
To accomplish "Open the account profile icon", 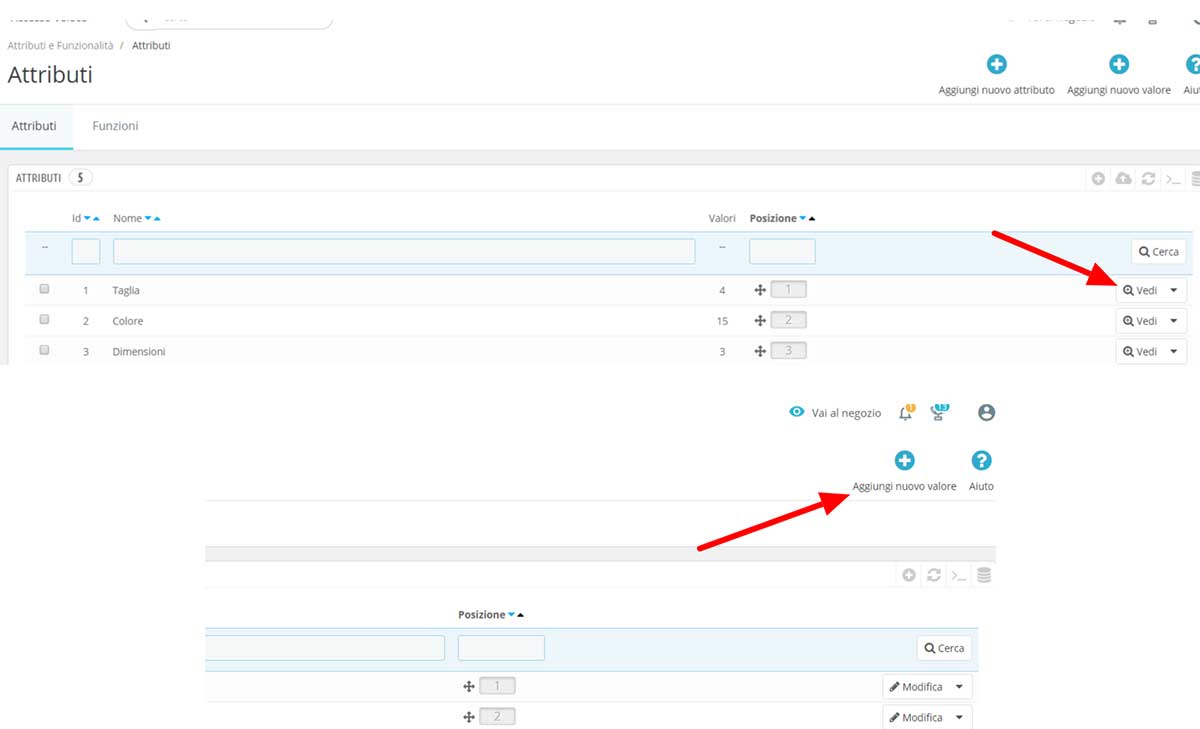I will point(986,411).
